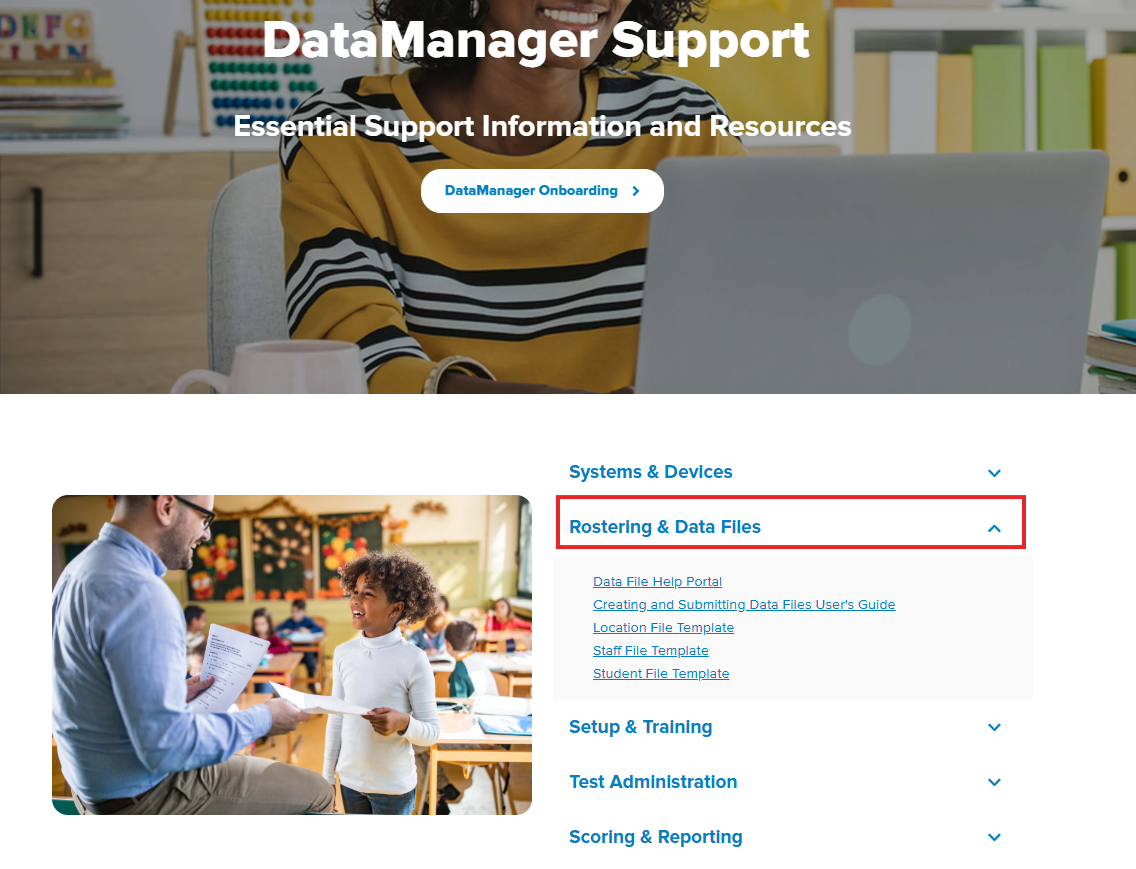
Task: Open the Student File Template link
Action: pyautogui.click(x=660, y=674)
